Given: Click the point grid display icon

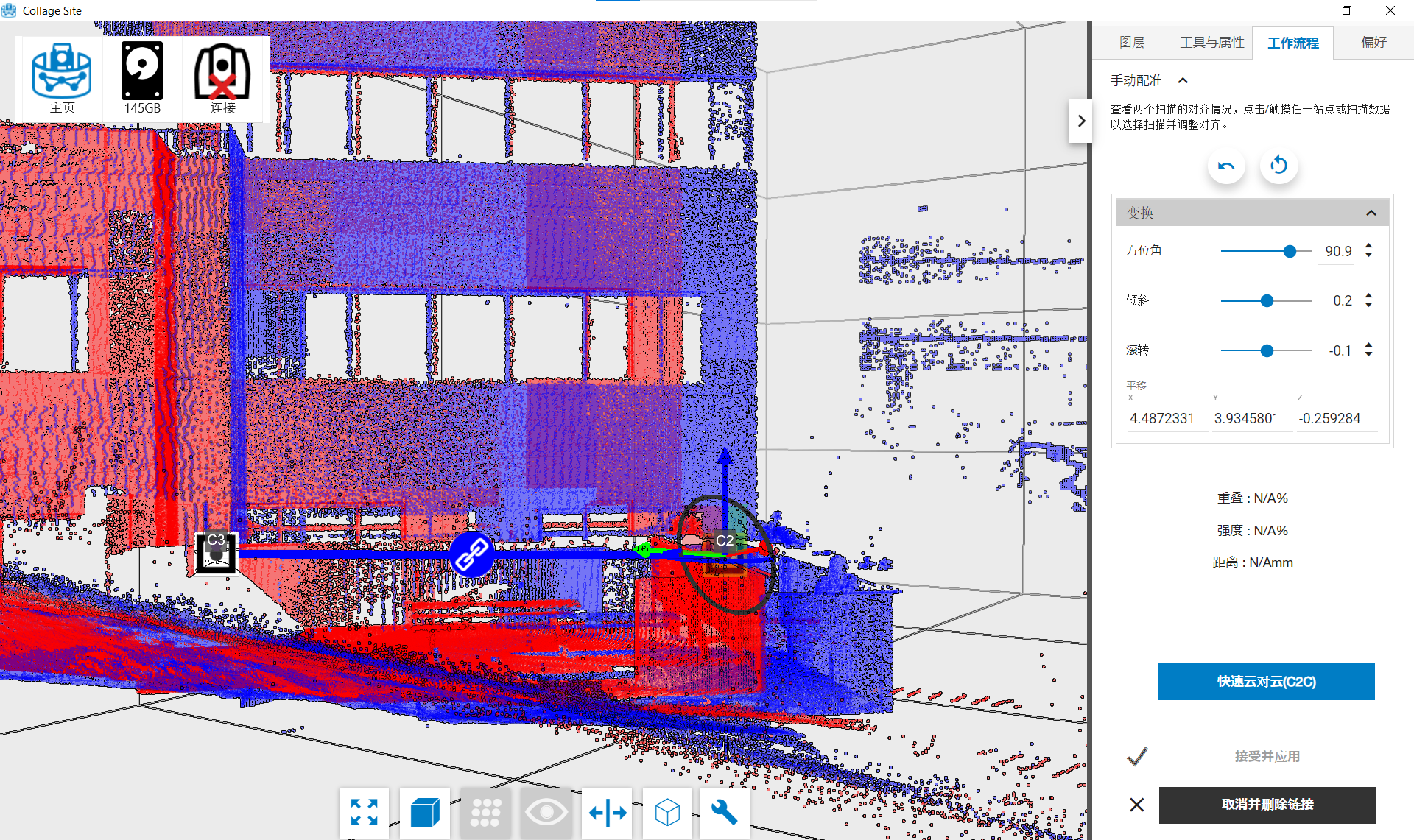Looking at the screenshot, I should pyautogui.click(x=485, y=813).
